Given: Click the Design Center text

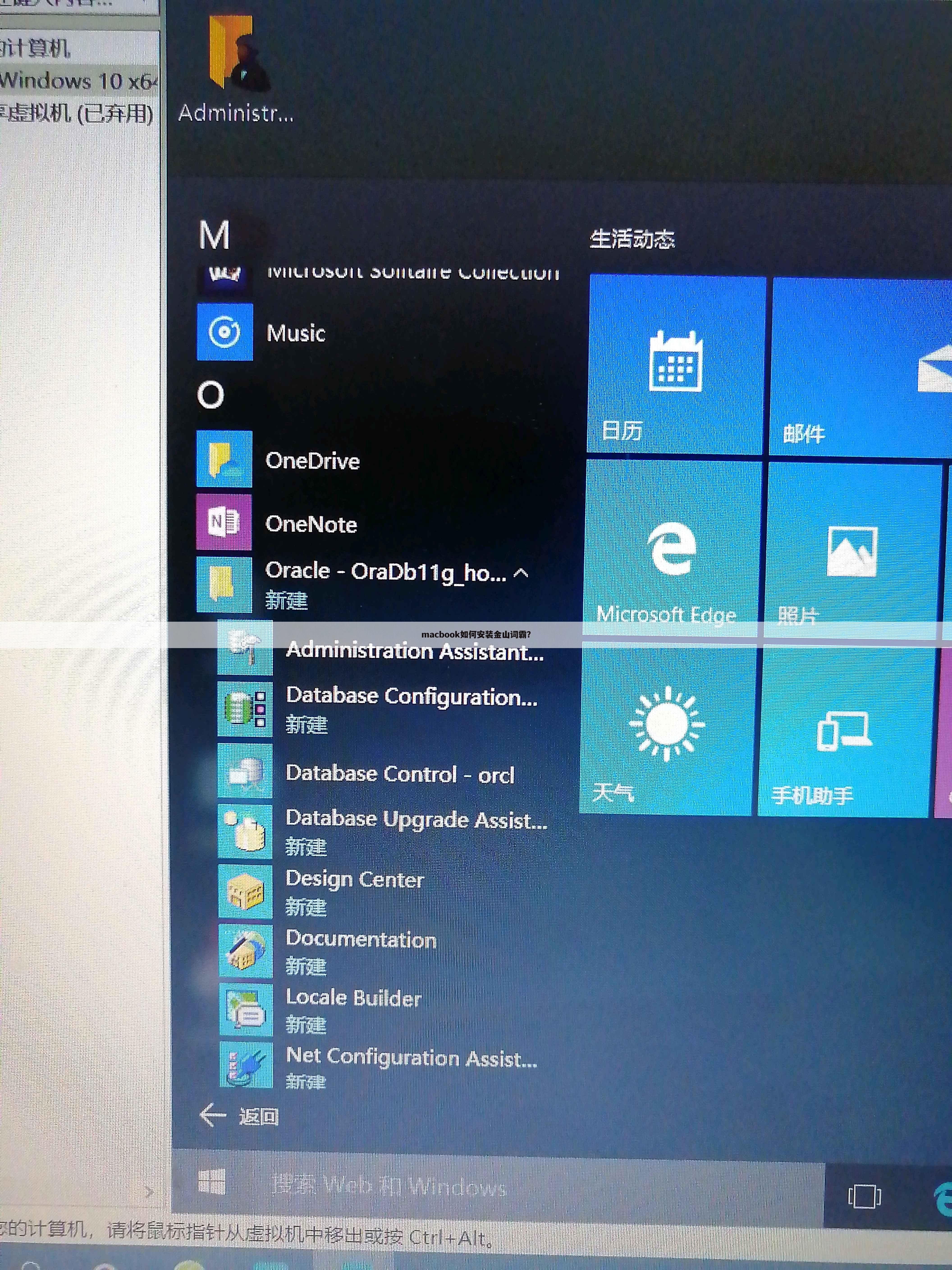Looking at the screenshot, I should pyautogui.click(x=355, y=880).
